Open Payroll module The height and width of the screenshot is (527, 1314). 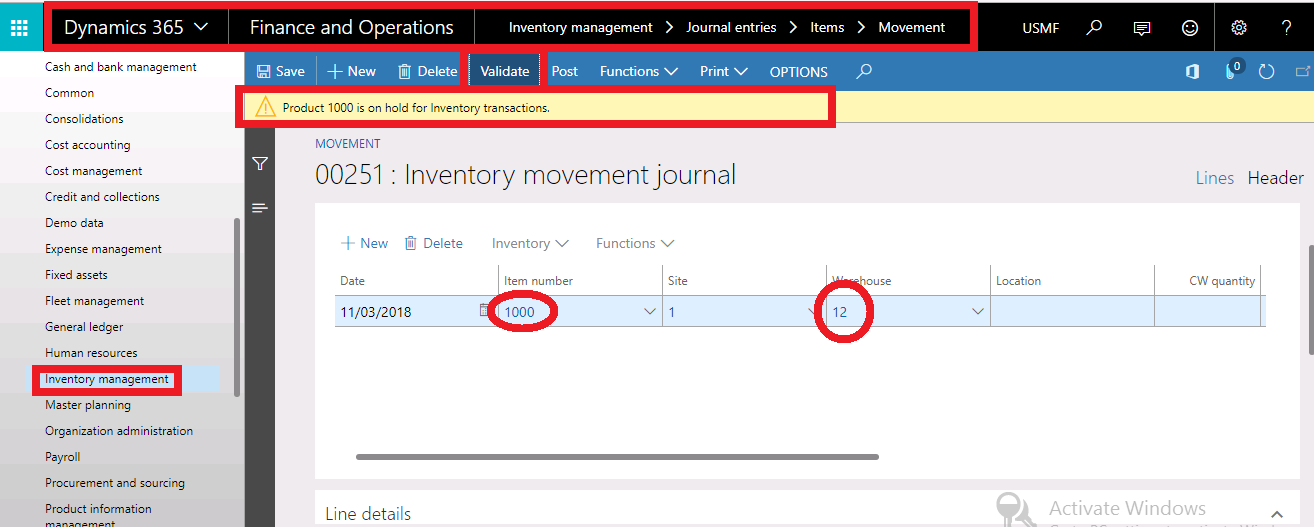point(62,457)
